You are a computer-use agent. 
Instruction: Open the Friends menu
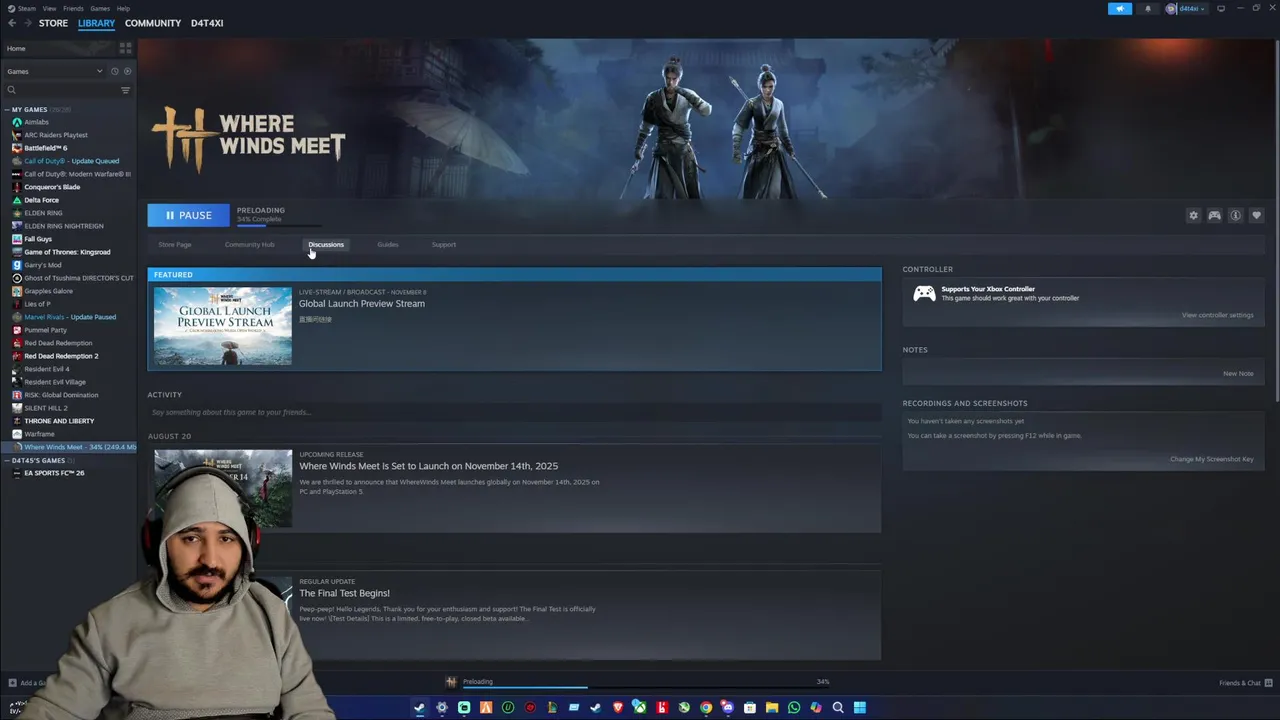pyautogui.click(x=73, y=8)
